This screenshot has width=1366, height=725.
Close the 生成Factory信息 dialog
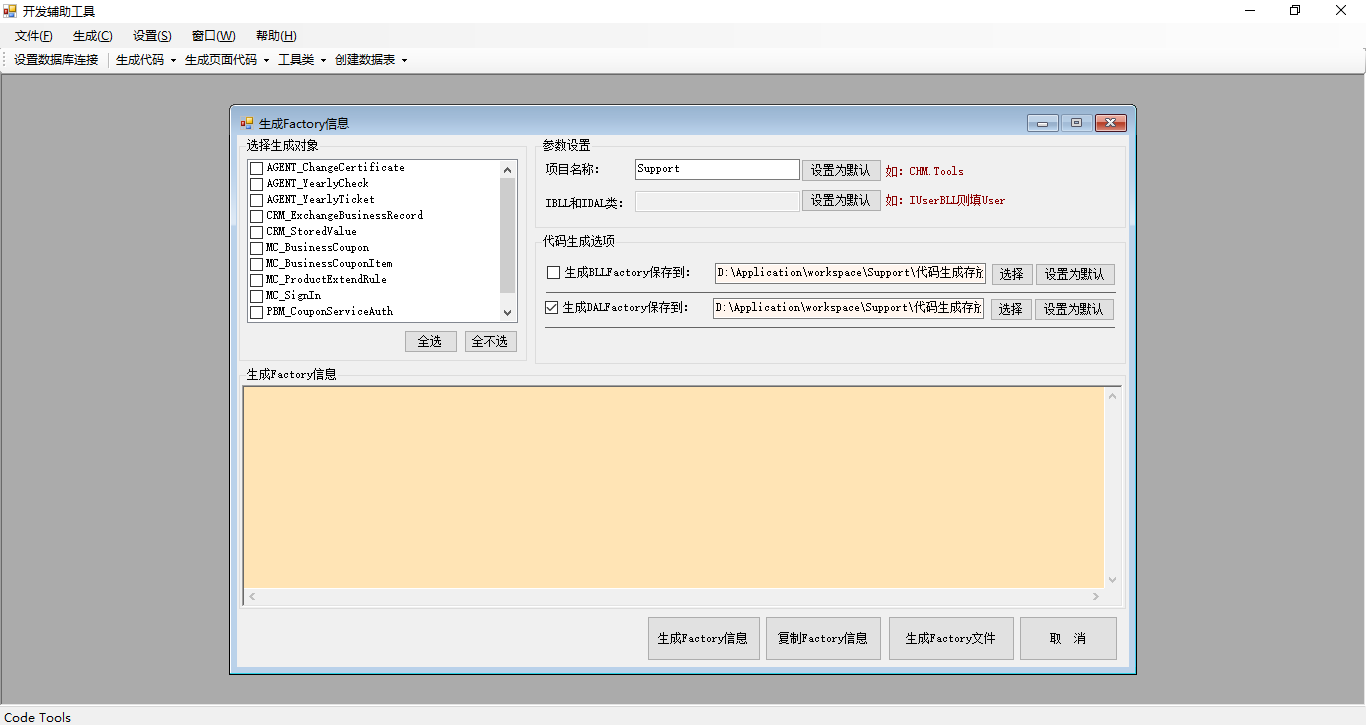click(1111, 123)
